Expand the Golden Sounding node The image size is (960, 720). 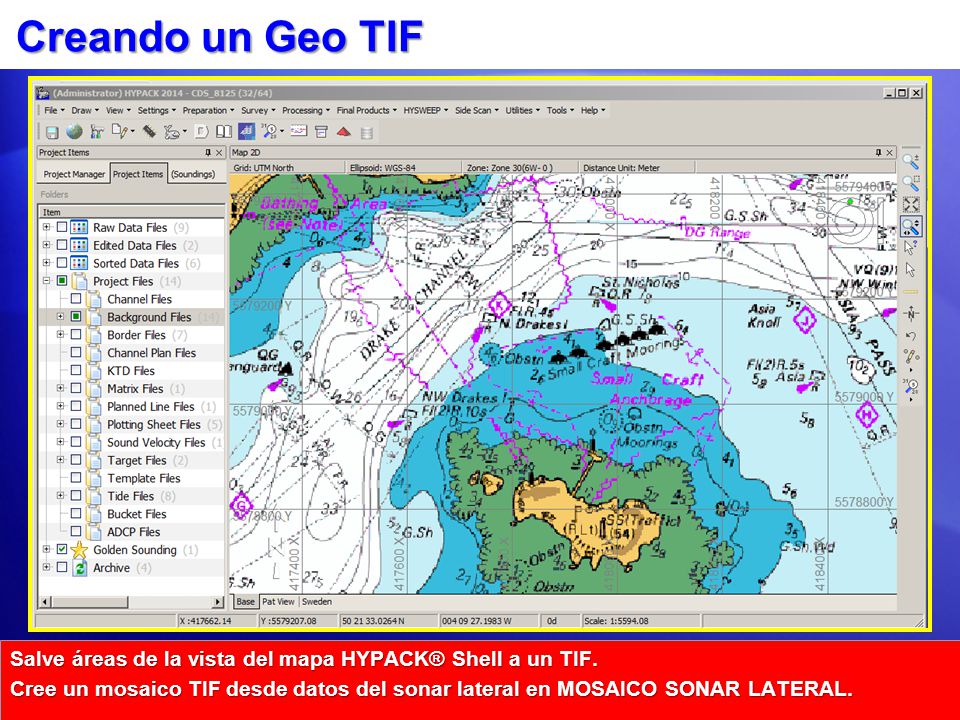click(47, 549)
